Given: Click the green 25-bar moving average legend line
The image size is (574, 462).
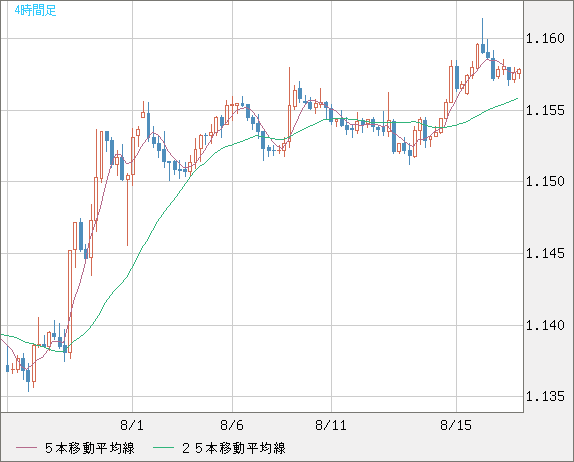Looking at the screenshot, I should click(x=163, y=448).
